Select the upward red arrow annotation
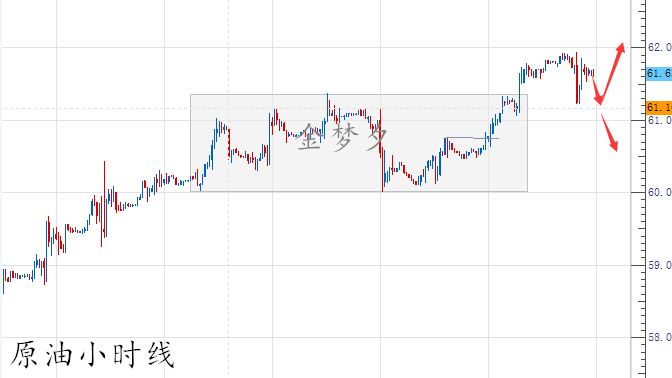 click(x=609, y=73)
